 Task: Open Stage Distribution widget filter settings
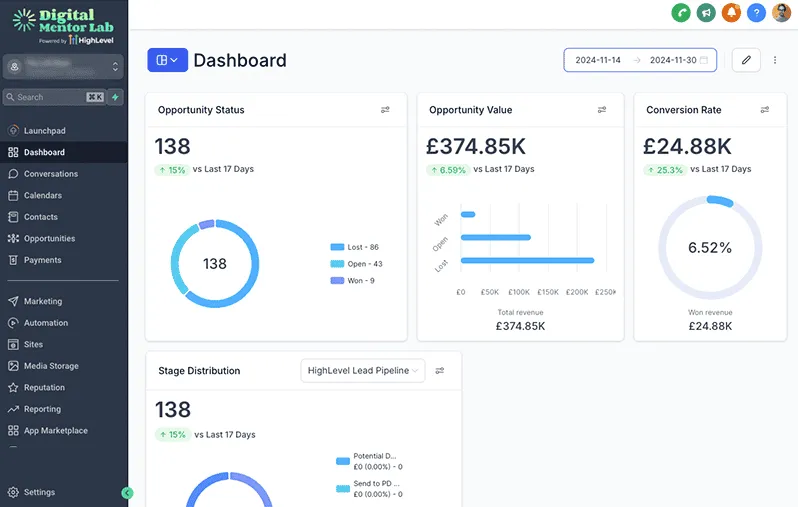[x=440, y=371]
